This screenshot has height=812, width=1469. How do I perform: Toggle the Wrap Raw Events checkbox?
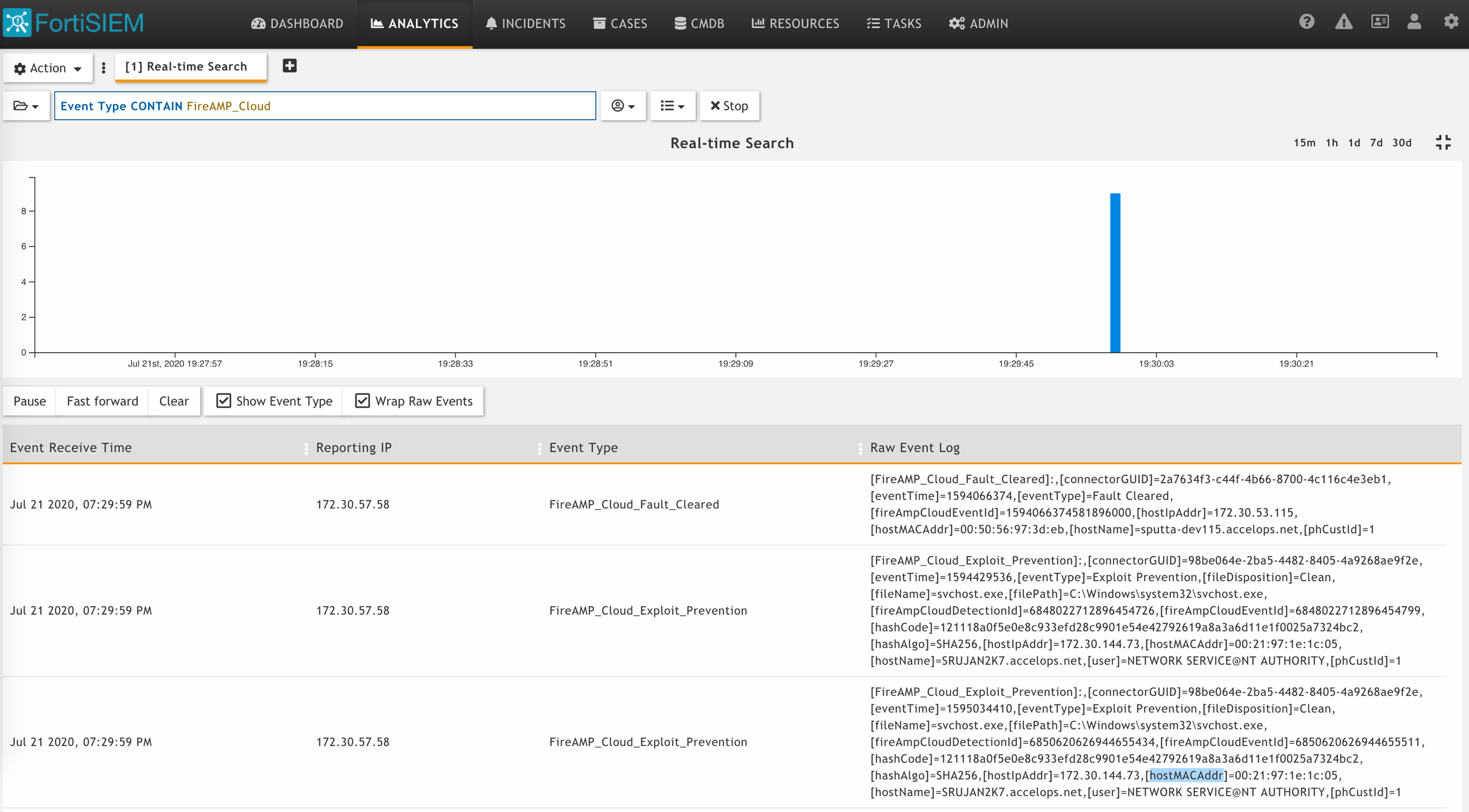point(362,401)
